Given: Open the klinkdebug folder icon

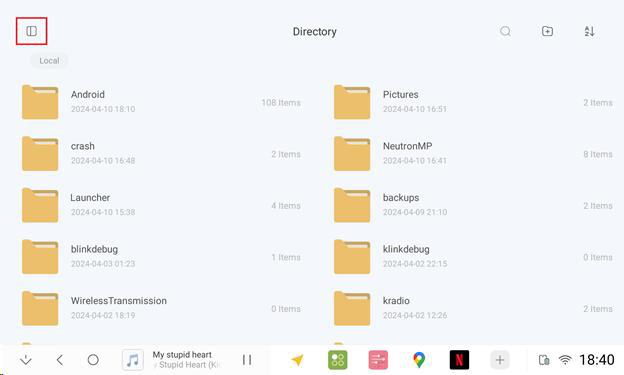Looking at the screenshot, I should [x=352, y=257].
